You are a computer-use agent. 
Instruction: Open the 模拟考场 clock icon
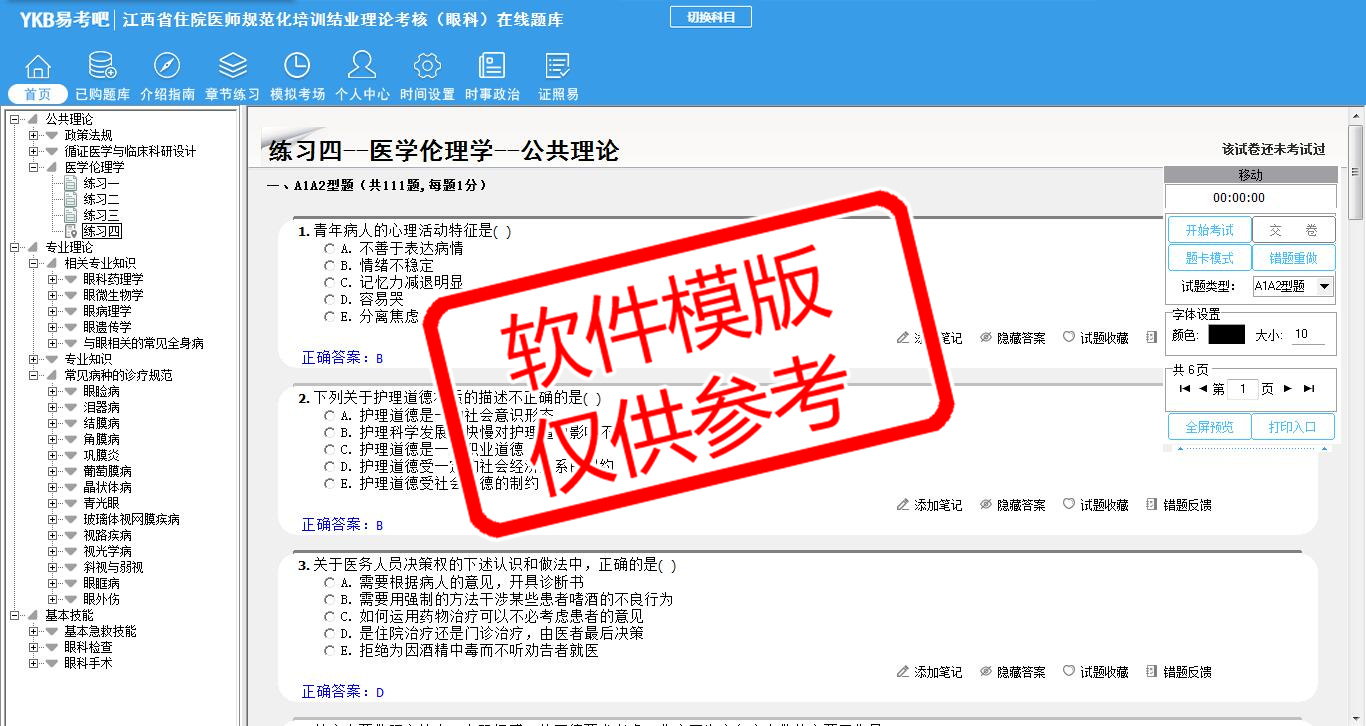297,67
